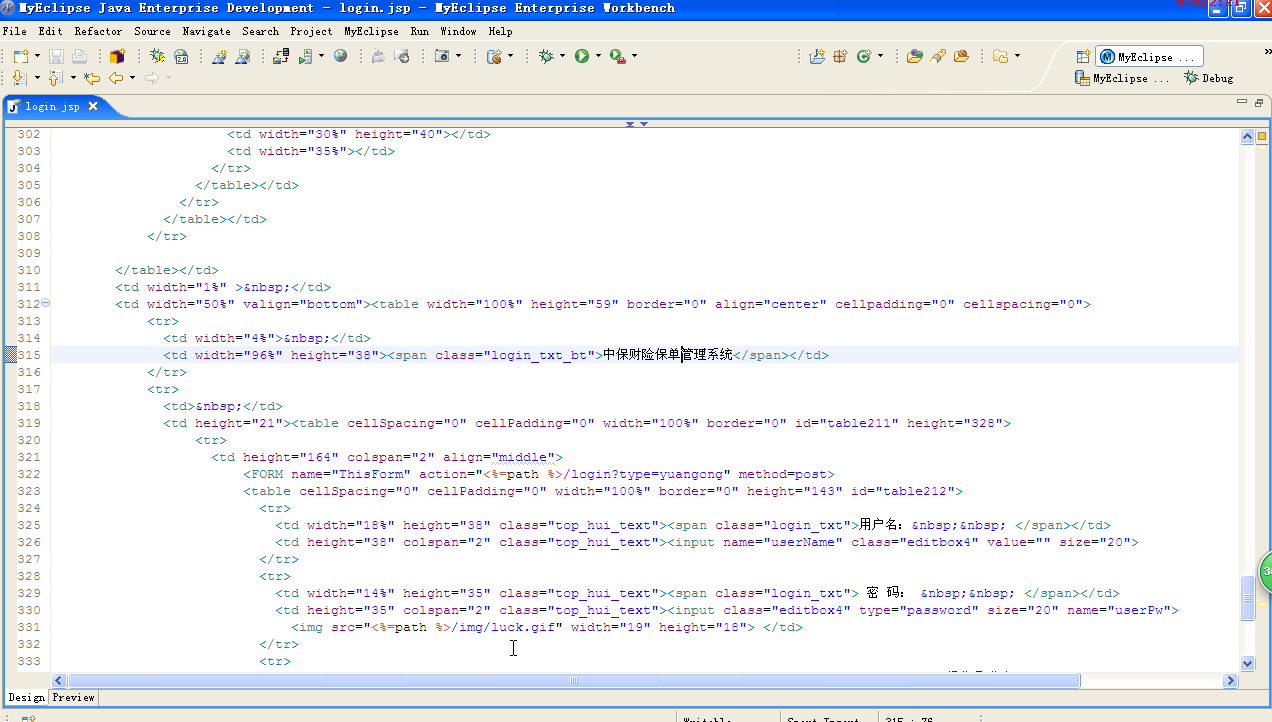Click the vertical scrollbar thumb in editor
The height and width of the screenshot is (722, 1272).
click(x=1247, y=597)
